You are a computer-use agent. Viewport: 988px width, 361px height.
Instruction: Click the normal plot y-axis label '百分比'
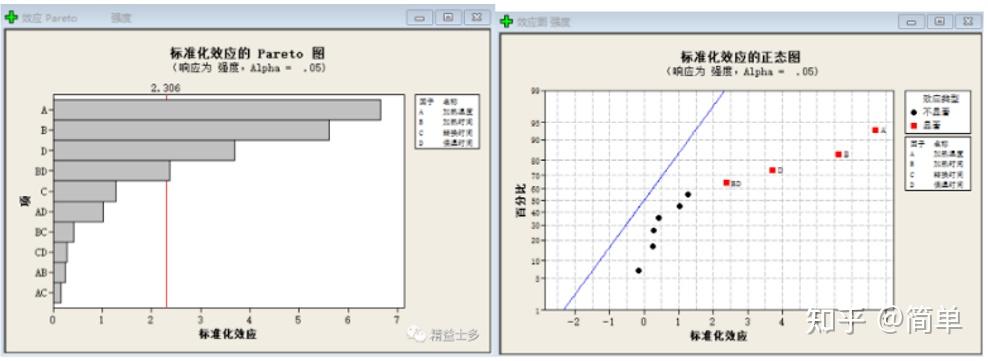[x=521, y=201]
